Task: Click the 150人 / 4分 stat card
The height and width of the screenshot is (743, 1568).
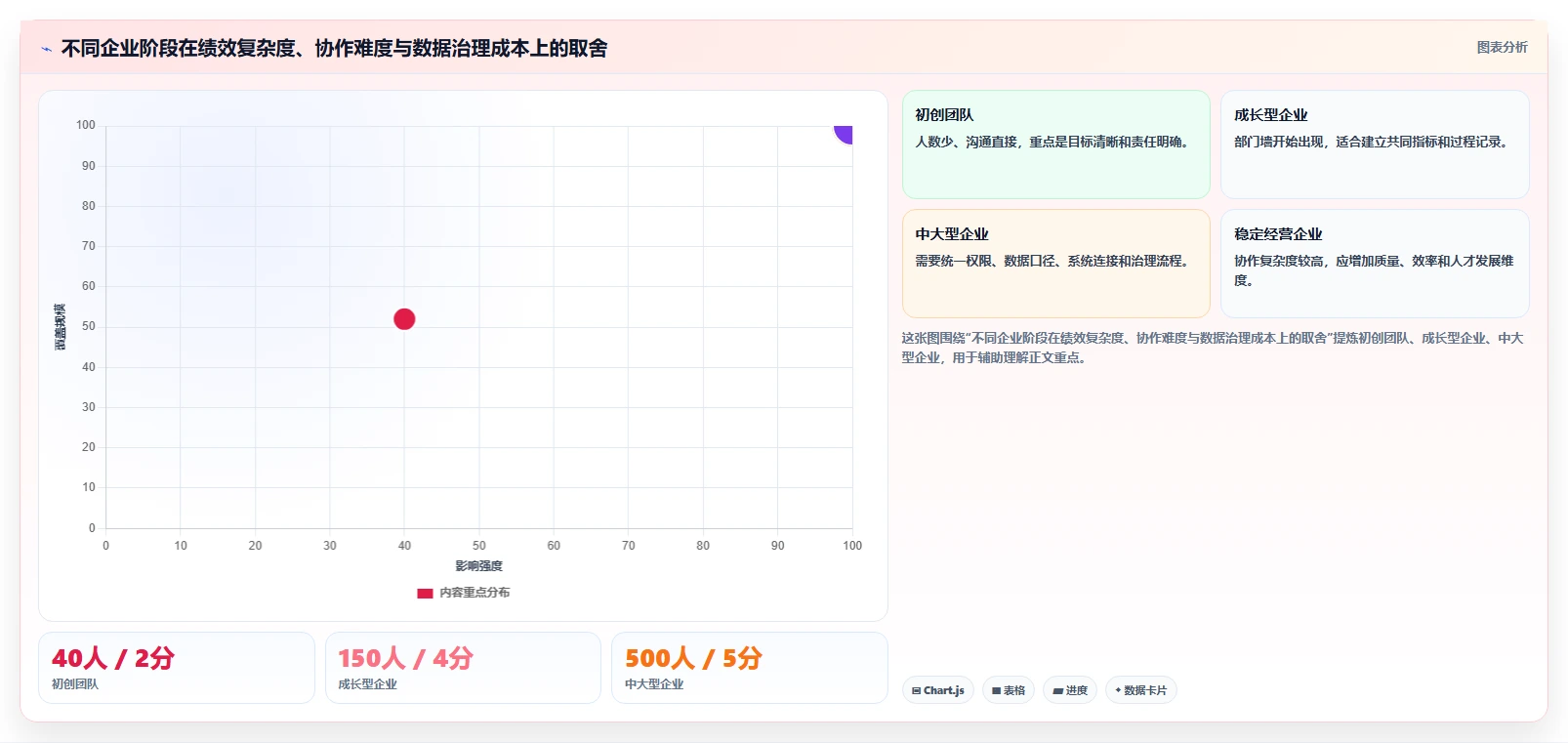Action: click(463, 668)
